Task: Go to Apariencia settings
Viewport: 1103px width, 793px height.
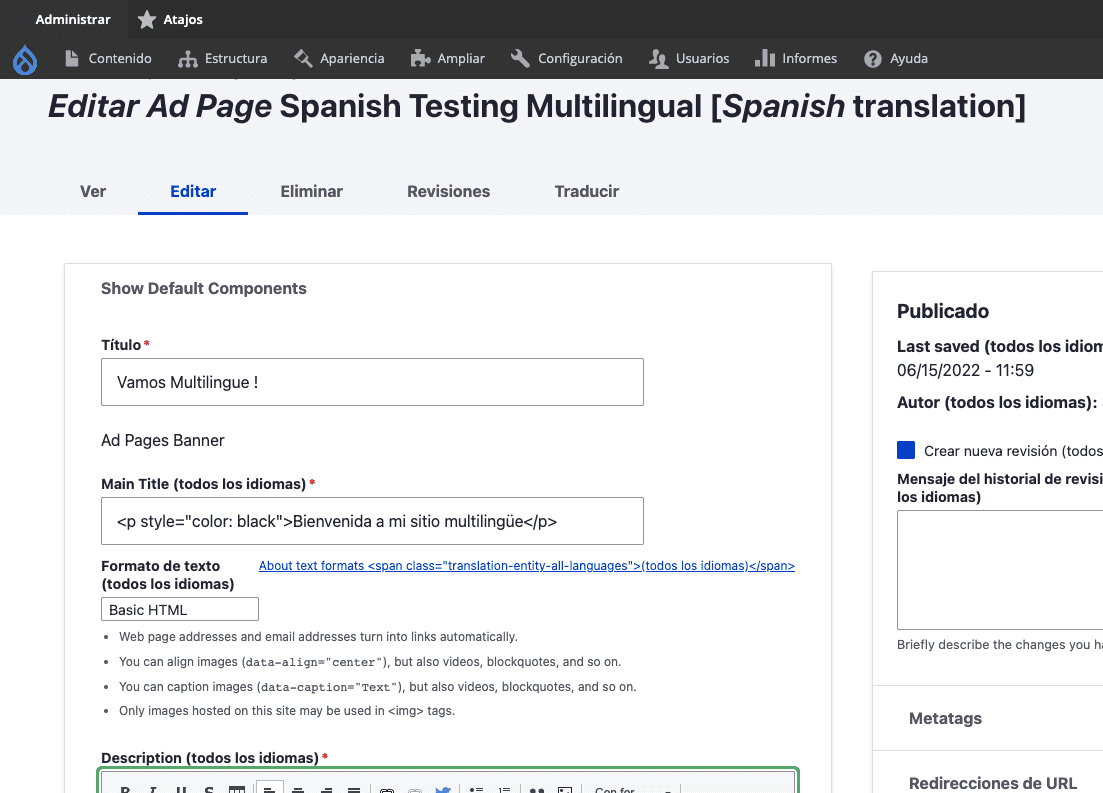Action: pos(339,59)
